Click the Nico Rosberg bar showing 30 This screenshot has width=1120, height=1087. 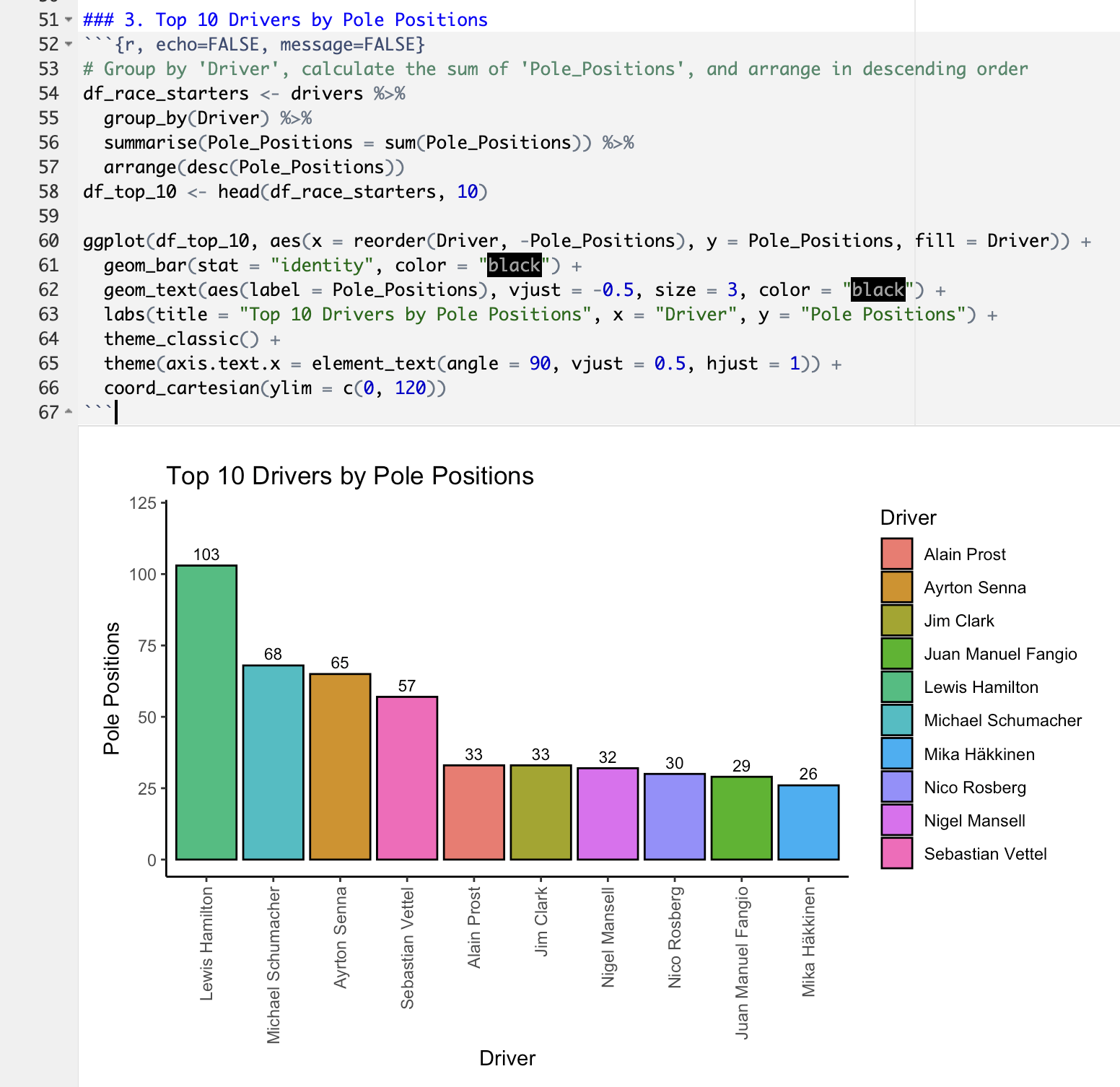click(675, 816)
